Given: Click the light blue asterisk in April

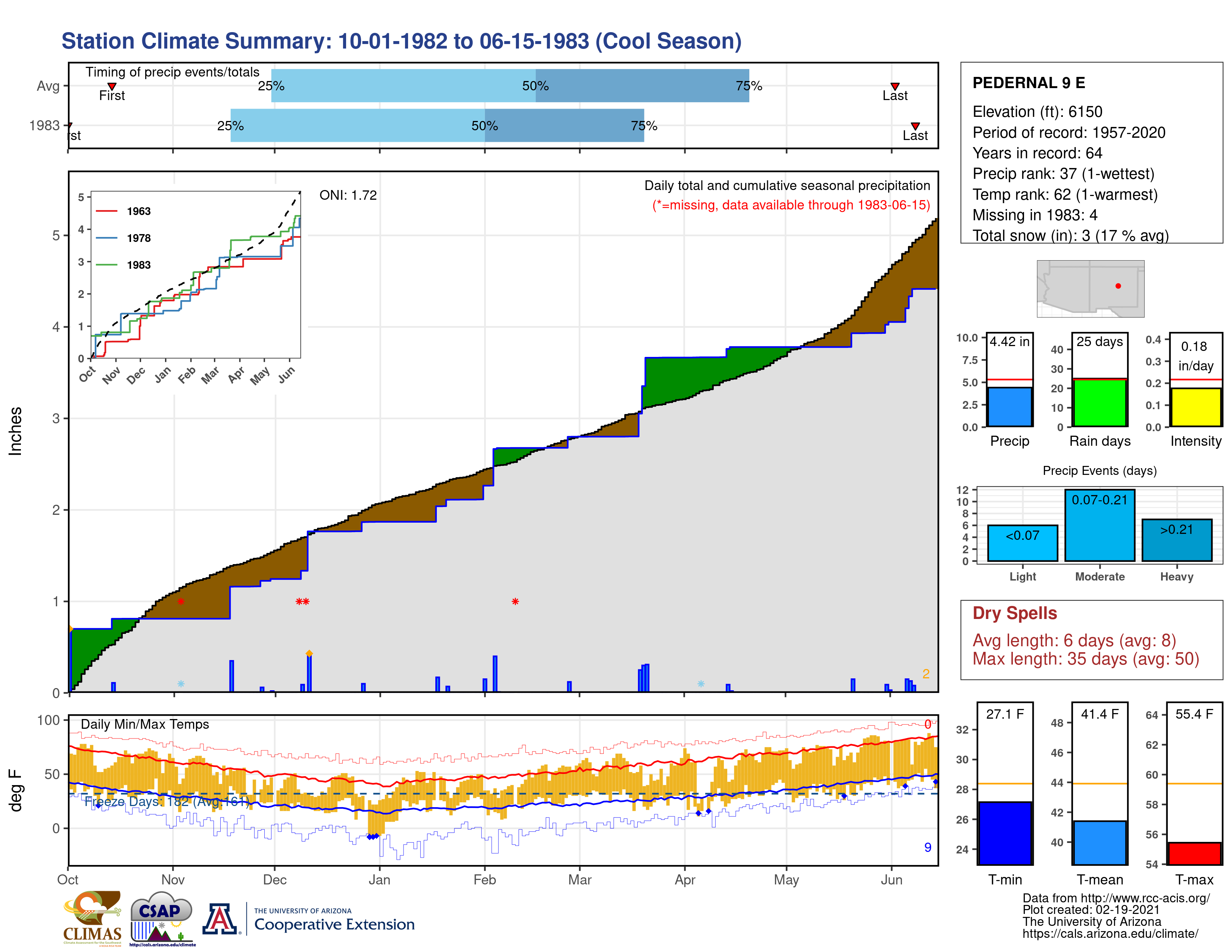Looking at the screenshot, I should [x=701, y=684].
